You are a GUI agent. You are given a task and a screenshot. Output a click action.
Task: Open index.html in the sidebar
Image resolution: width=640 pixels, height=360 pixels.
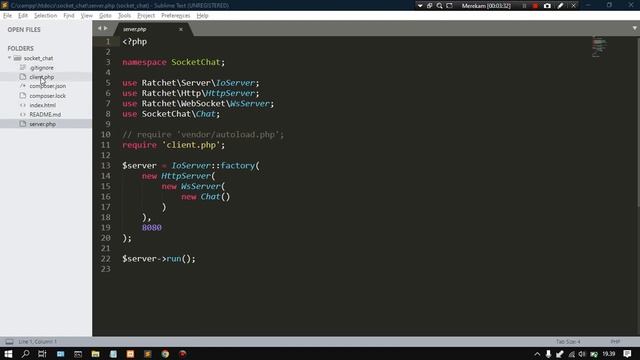(42, 105)
